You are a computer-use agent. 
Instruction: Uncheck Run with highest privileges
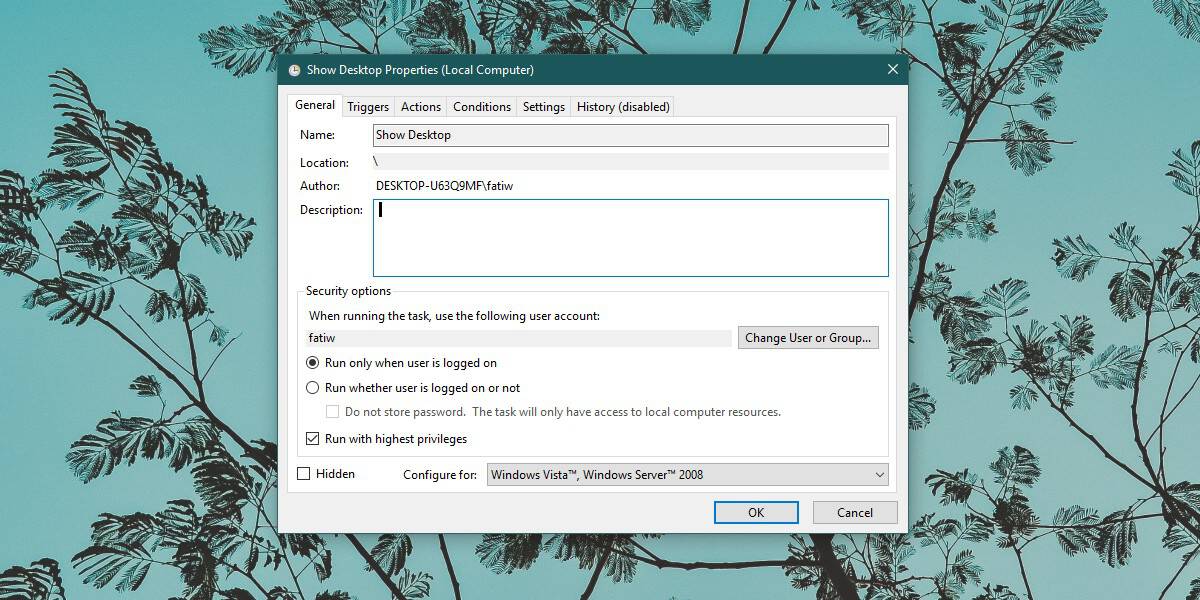(x=313, y=439)
